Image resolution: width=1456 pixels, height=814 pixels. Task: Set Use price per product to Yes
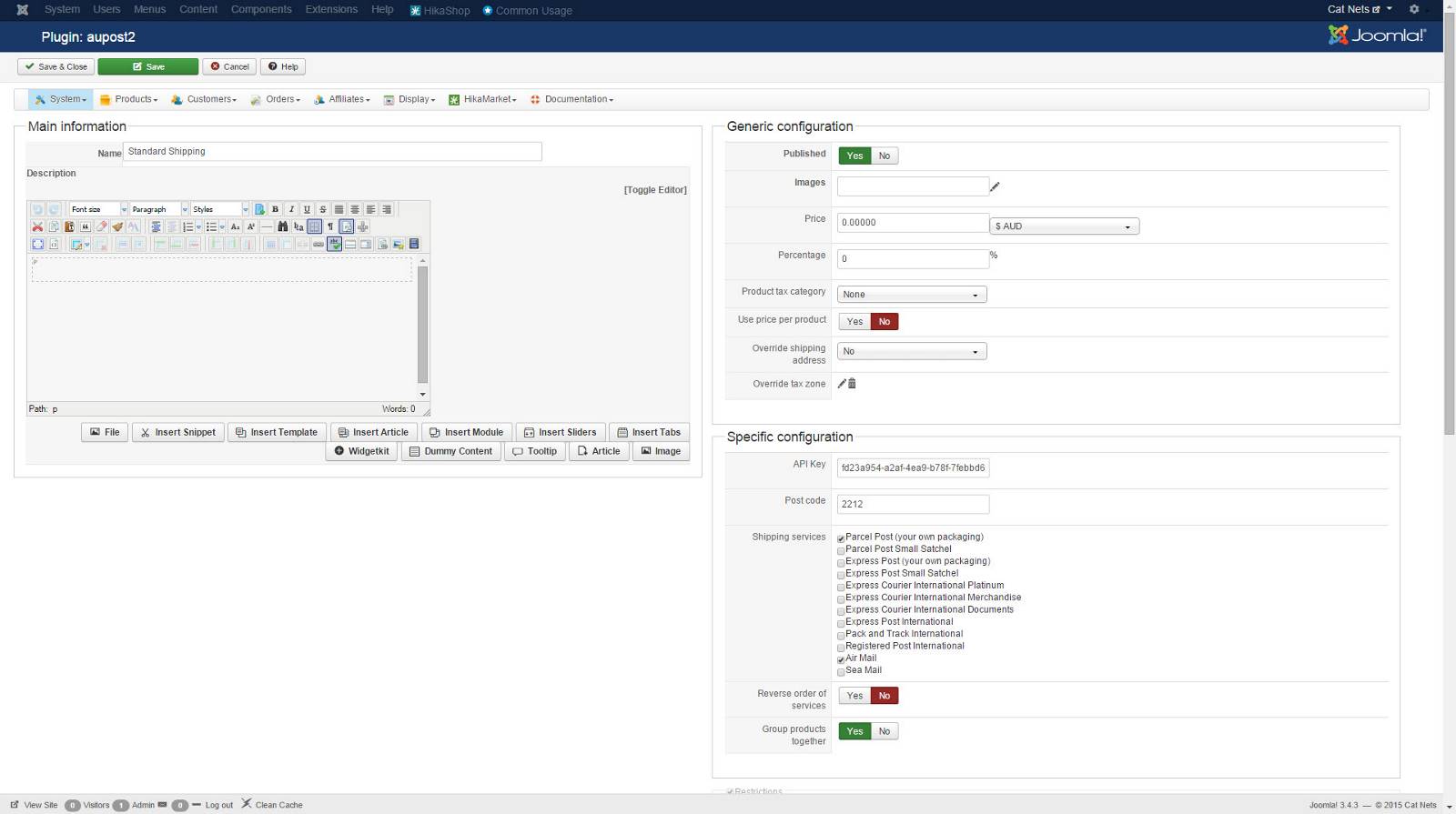[x=854, y=321]
